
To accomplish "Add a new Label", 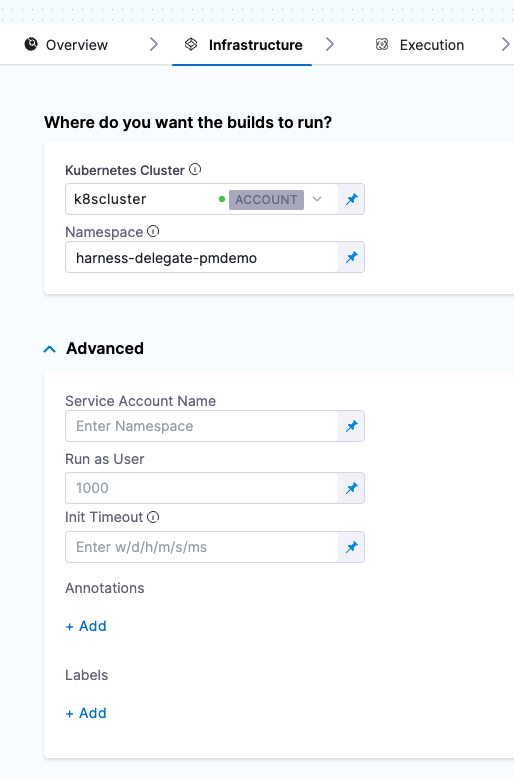I will coord(86,713).
